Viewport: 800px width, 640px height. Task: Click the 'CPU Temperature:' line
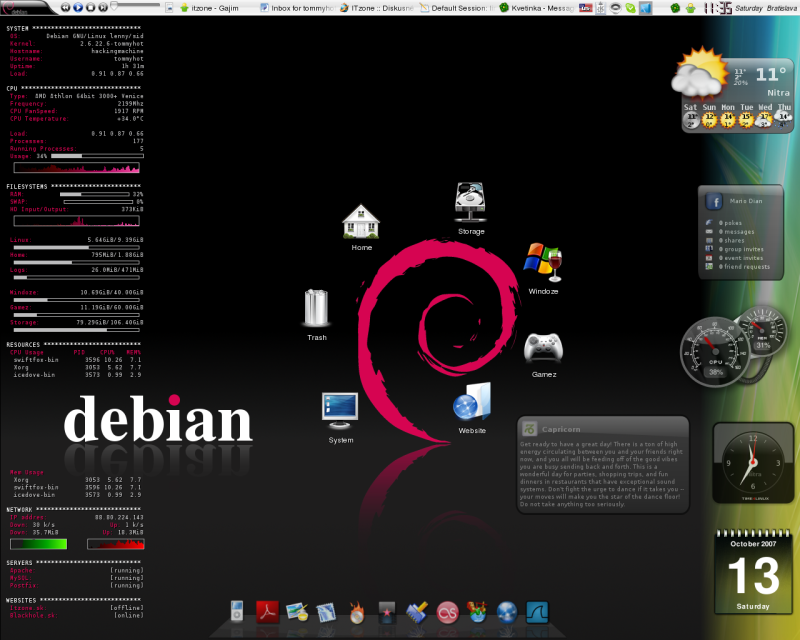pos(77,118)
